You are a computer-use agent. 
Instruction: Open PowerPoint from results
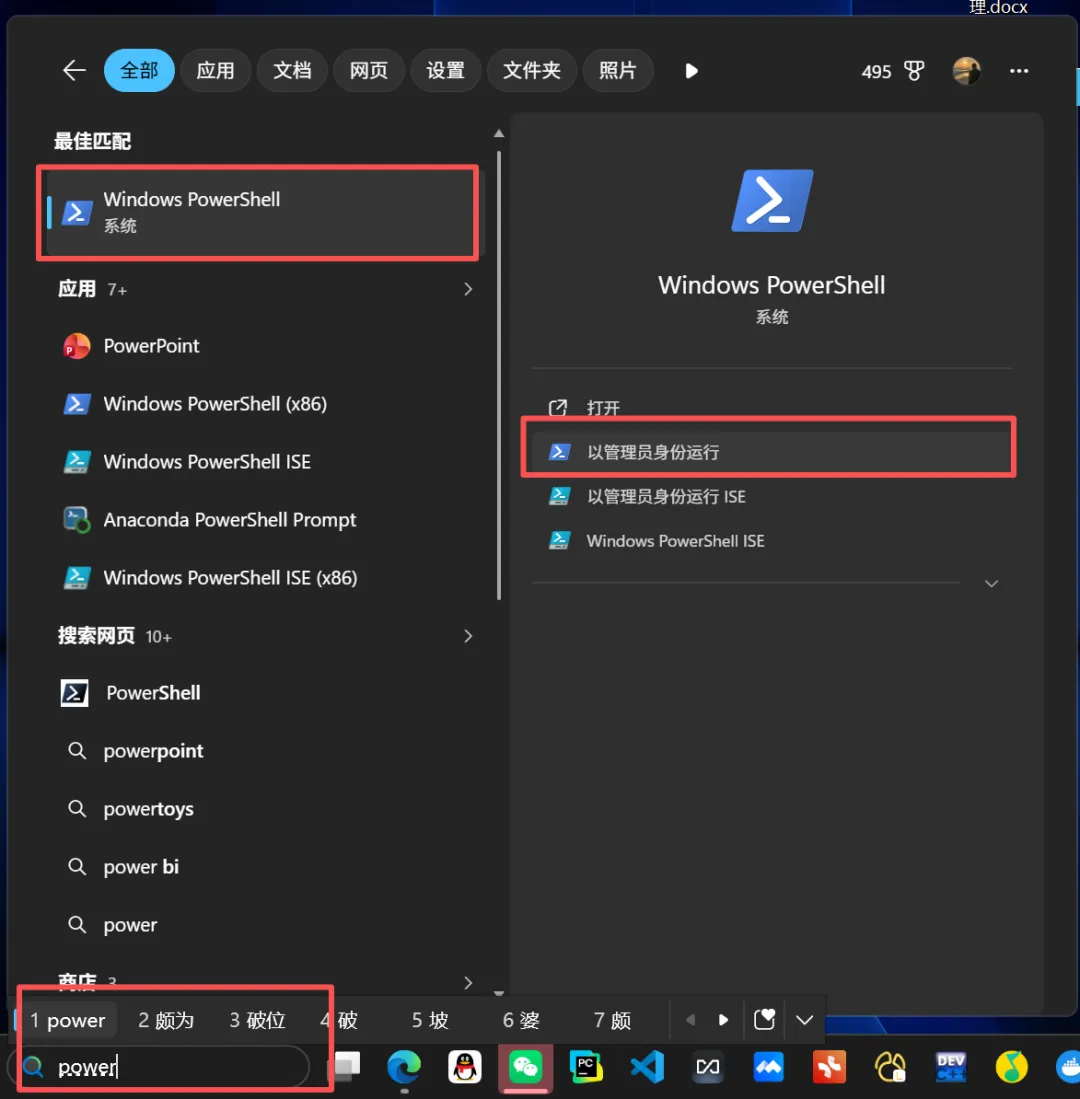point(266,346)
